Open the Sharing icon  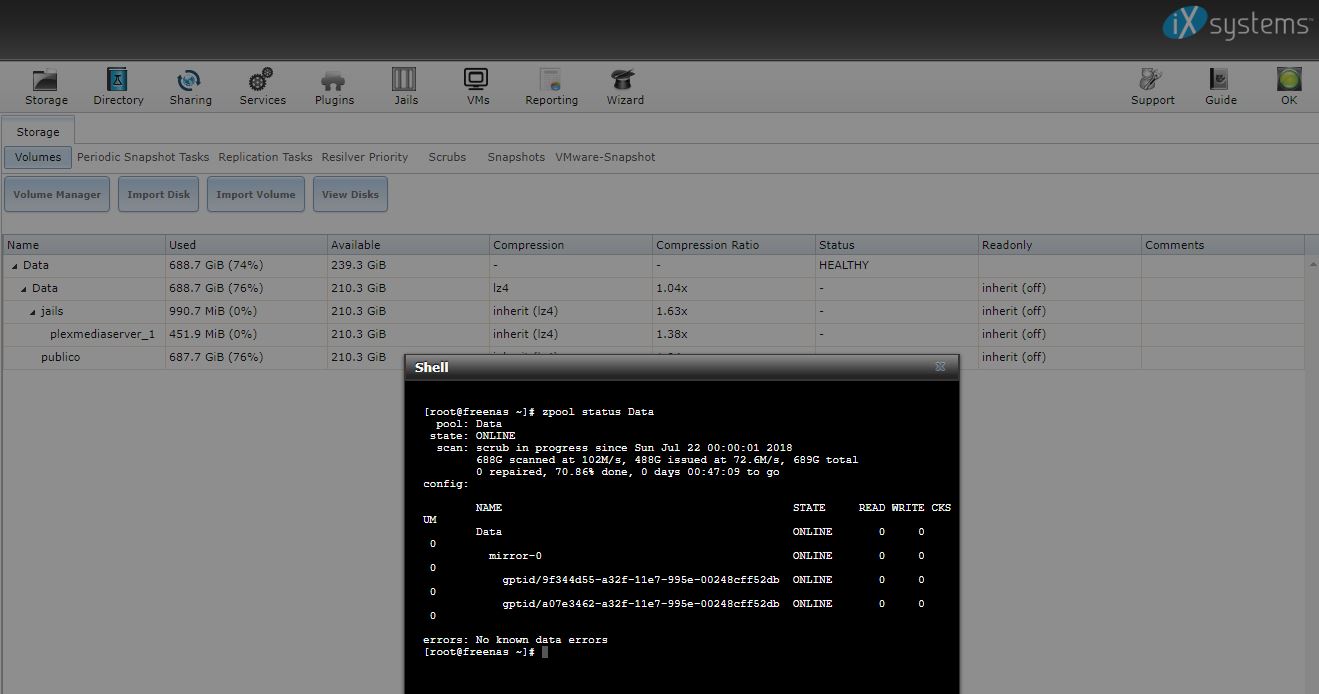pos(190,86)
